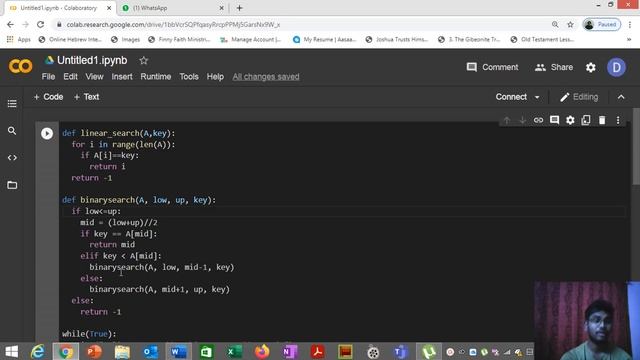Click the 'while(True):' code line
640x360 pixels.
[x=89, y=334]
